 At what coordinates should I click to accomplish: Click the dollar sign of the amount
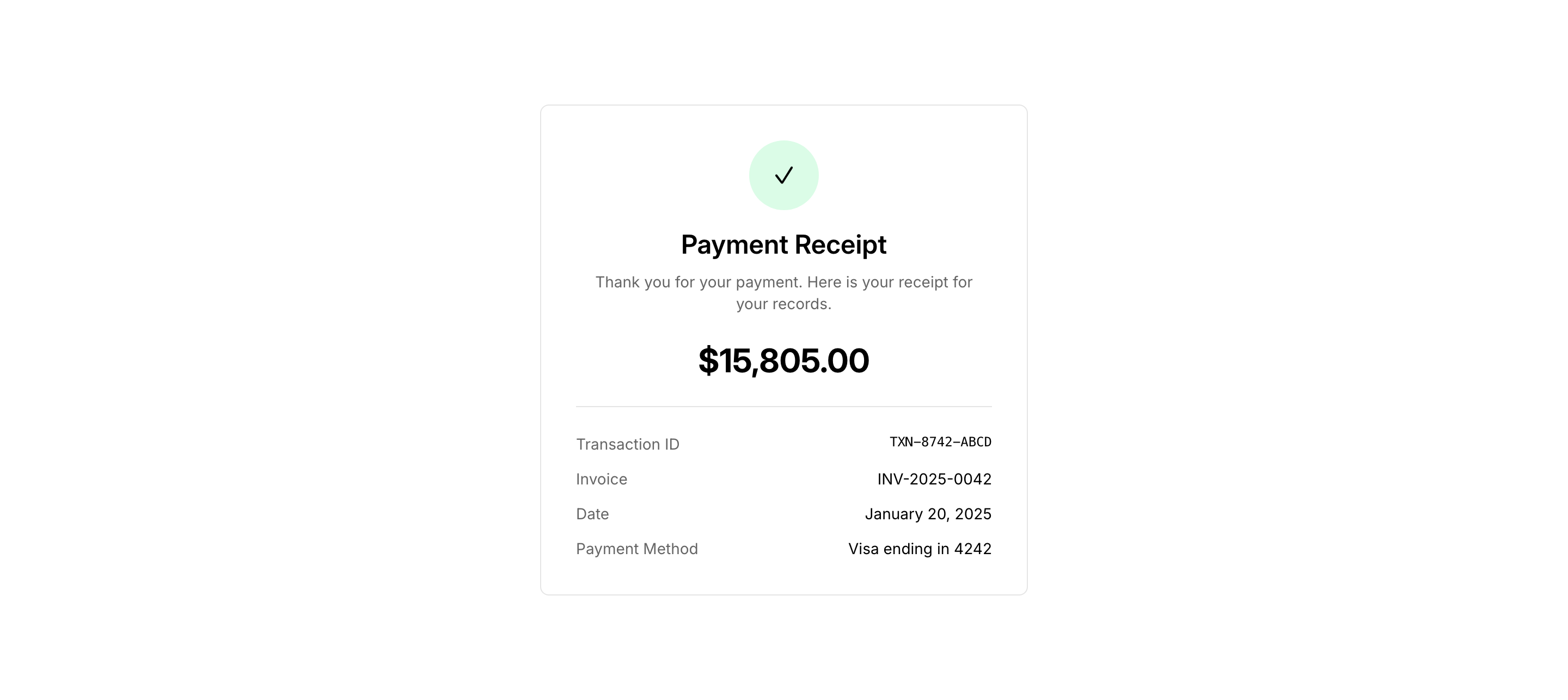tap(708, 360)
